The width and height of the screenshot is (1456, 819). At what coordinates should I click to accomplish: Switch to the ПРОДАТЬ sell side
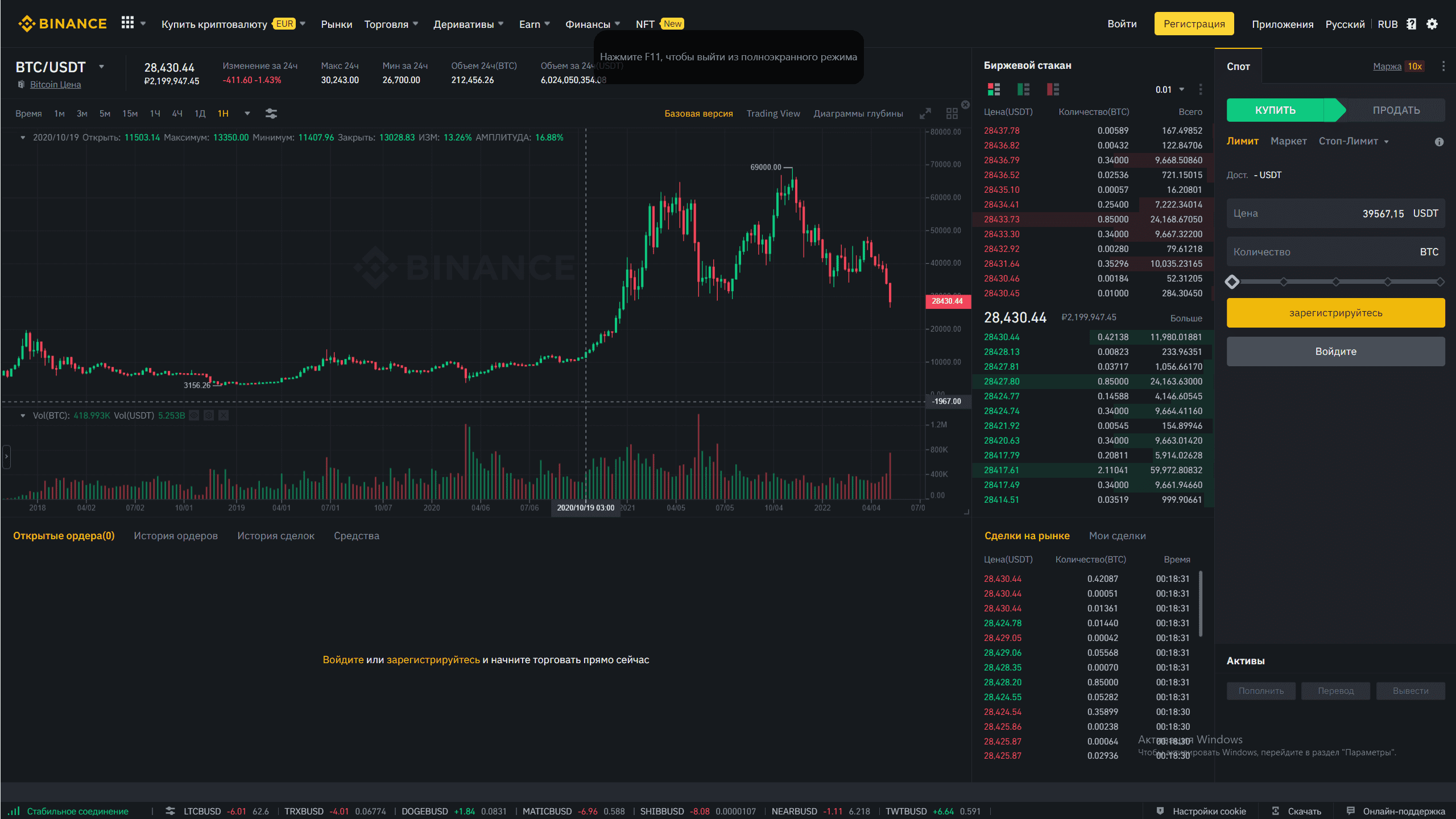(1396, 110)
